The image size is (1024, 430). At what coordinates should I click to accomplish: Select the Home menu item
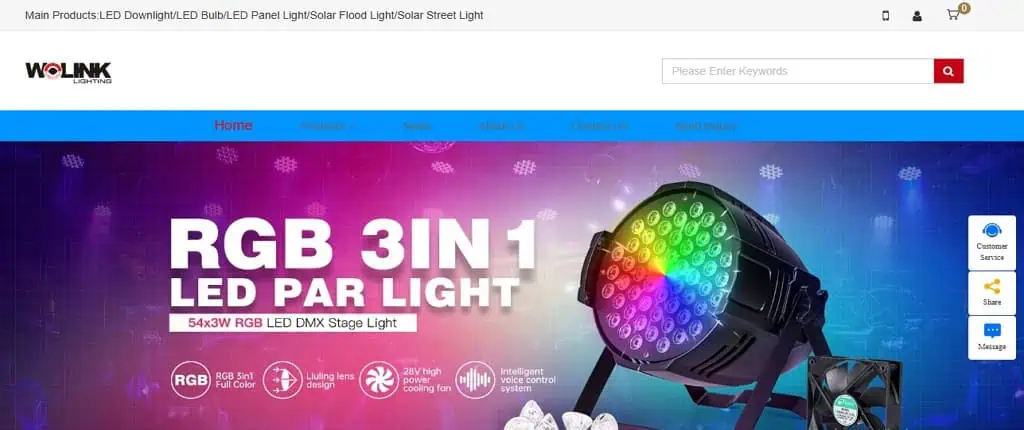point(233,125)
